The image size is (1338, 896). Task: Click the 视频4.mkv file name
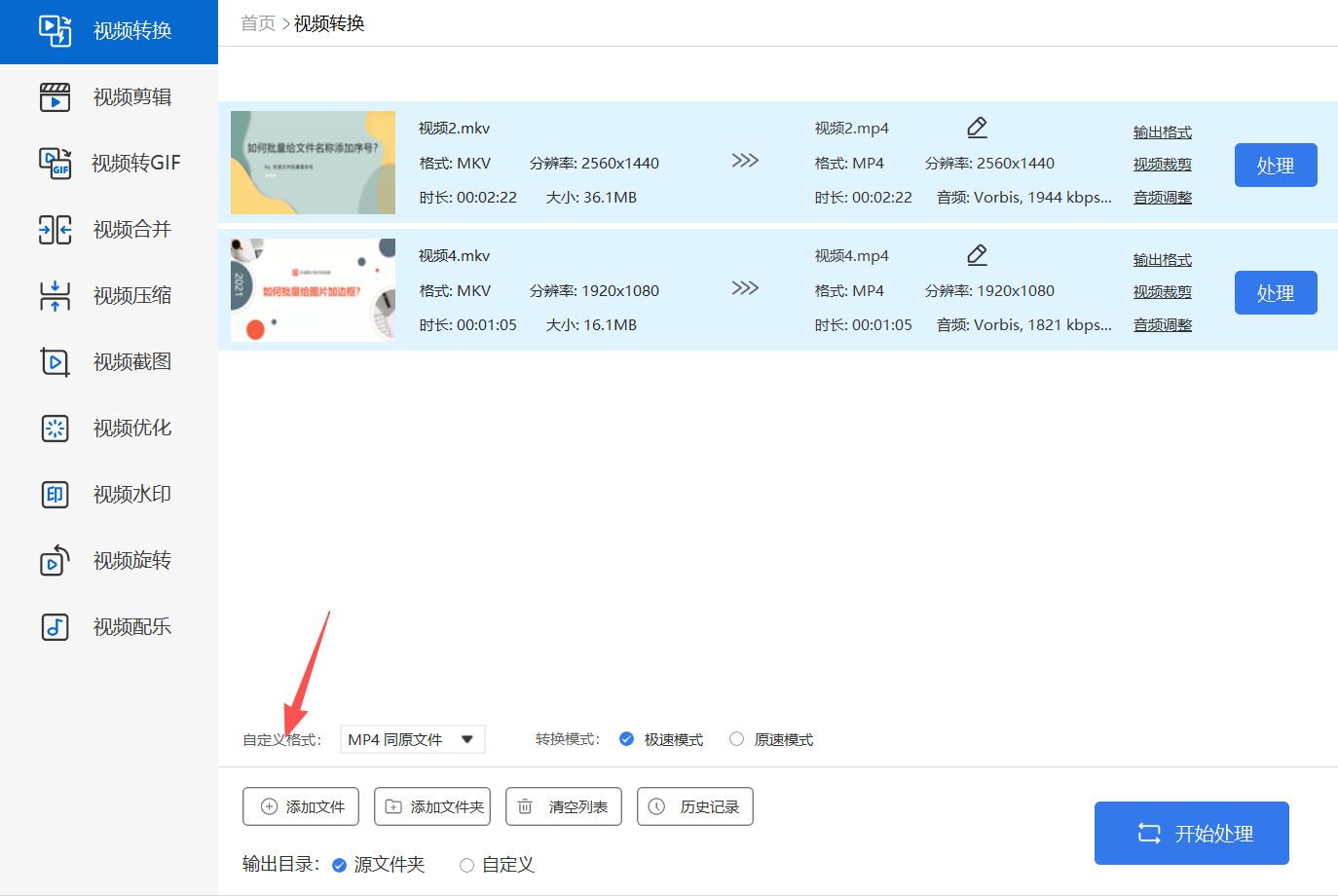[455, 256]
